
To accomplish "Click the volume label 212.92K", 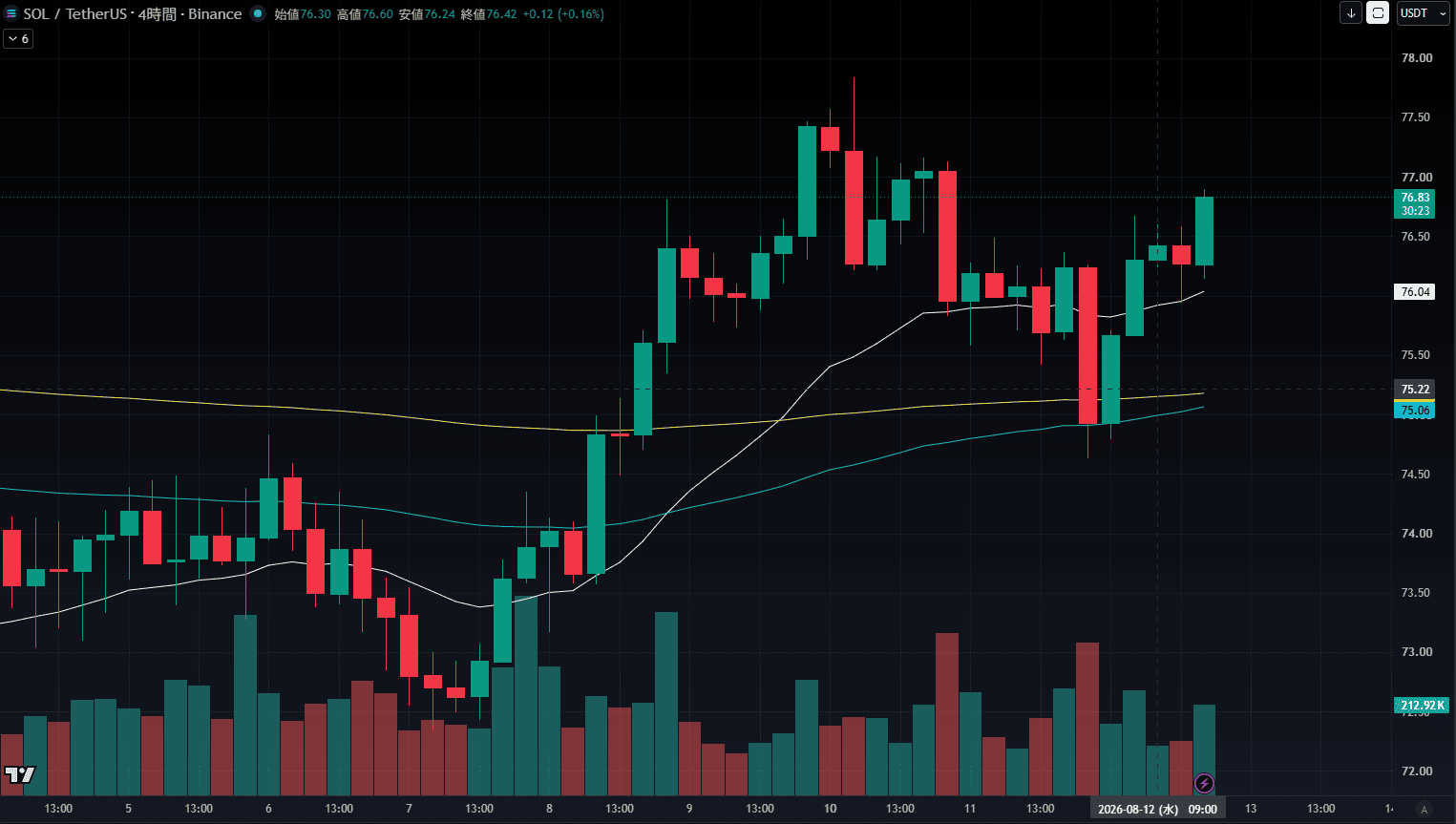I will 1422,706.
